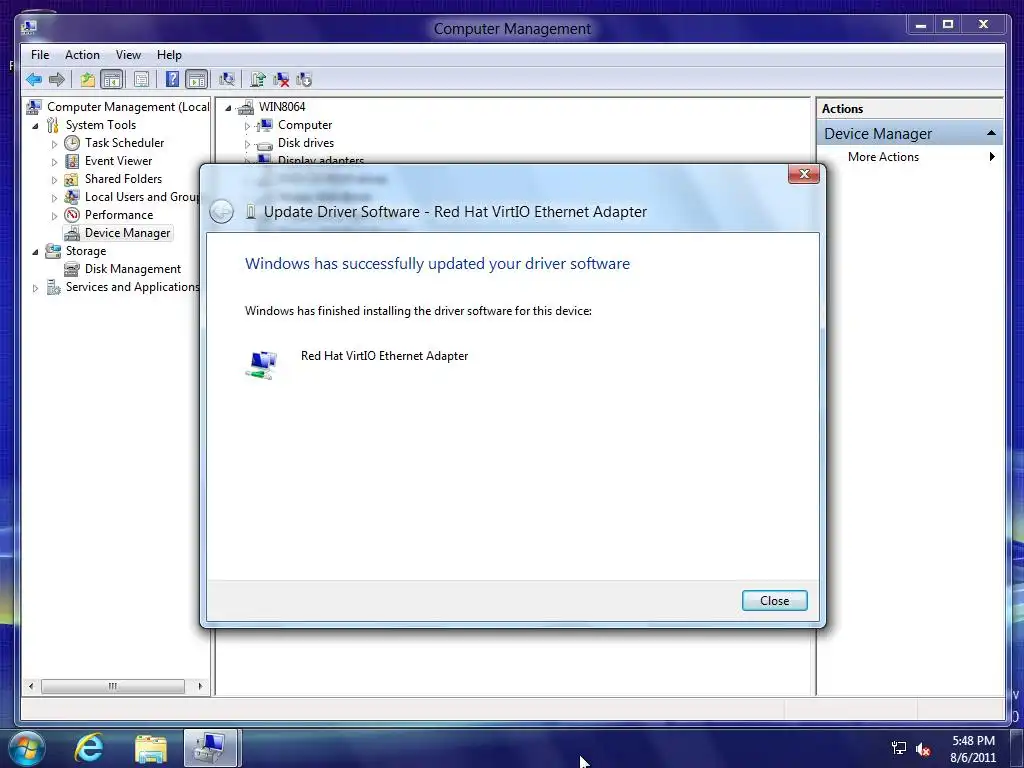Expand the Shared Folders node

pyautogui.click(x=54, y=180)
